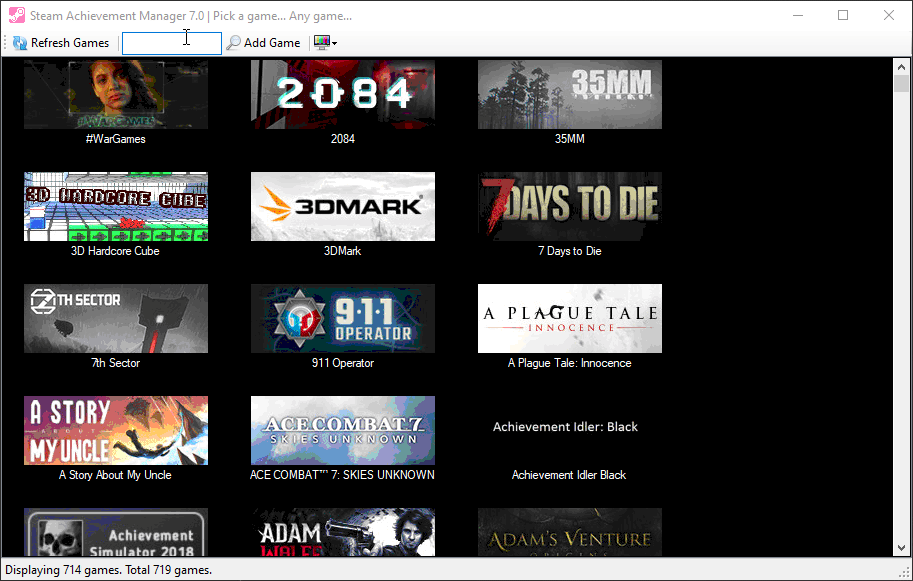Click the '35MM' caption text
The width and height of the screenshot is (913, 581).
pos(569,139)
